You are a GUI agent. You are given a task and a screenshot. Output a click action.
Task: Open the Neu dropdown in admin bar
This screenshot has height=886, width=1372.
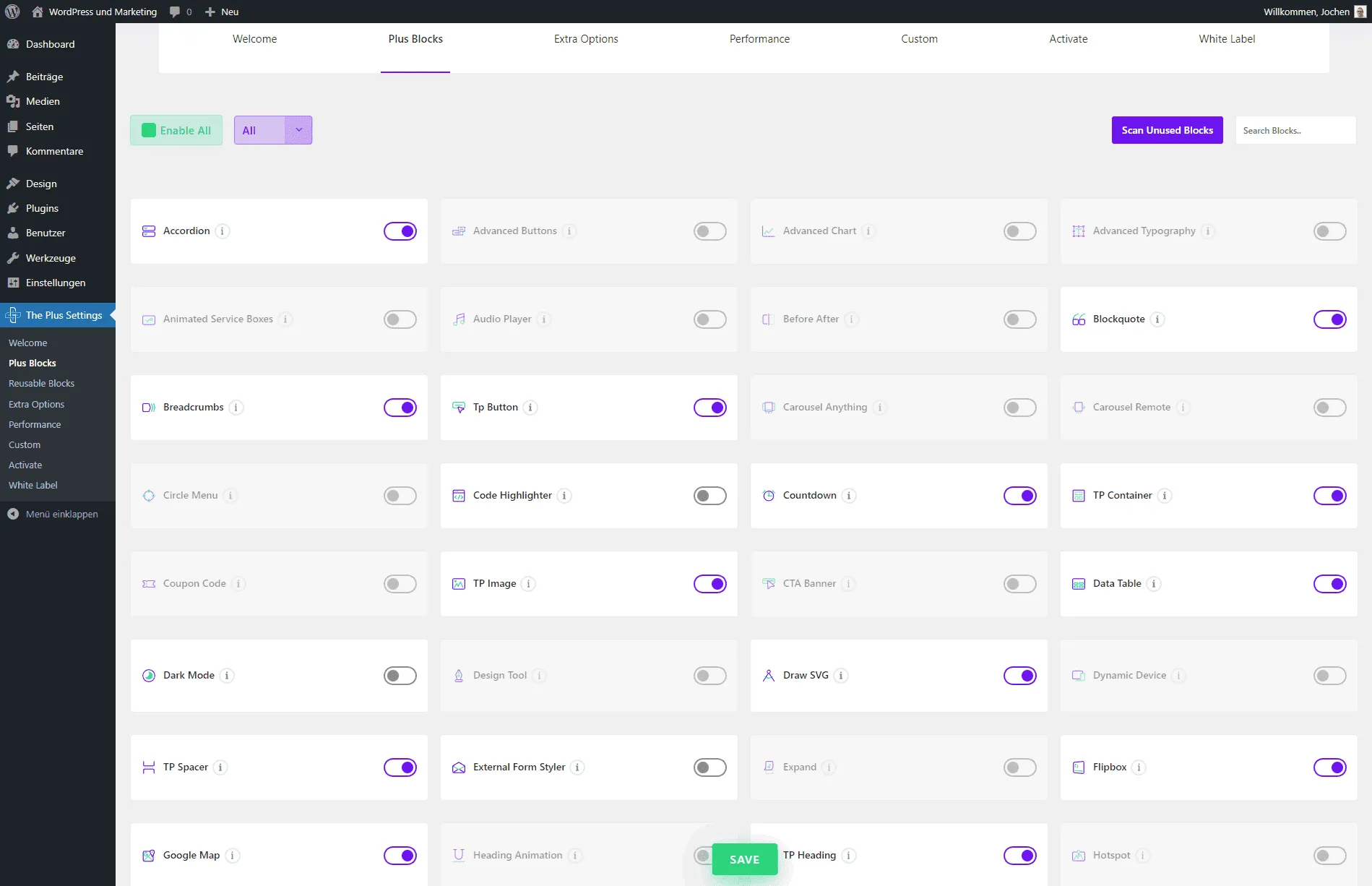click(x=222, y=12)
